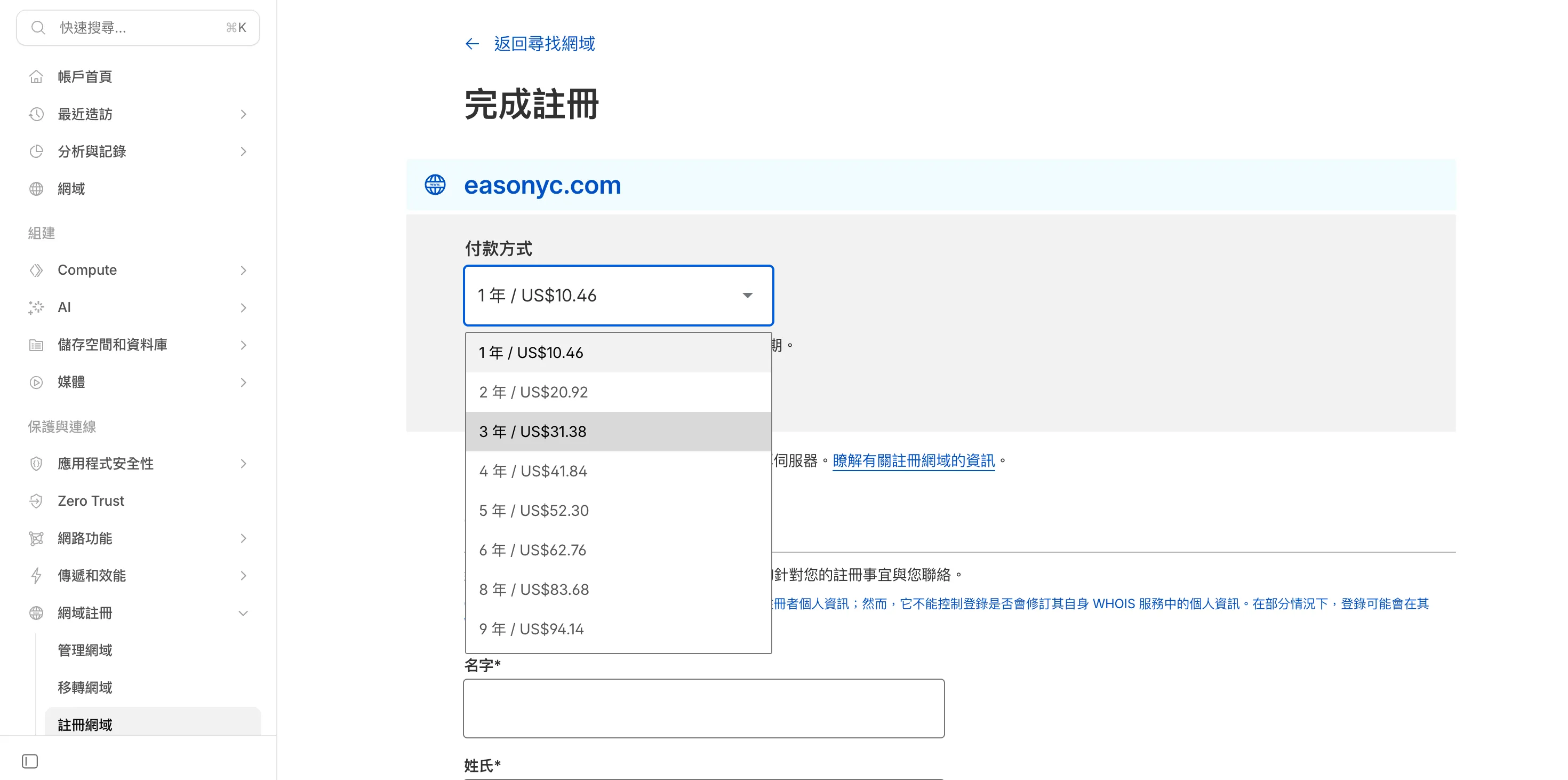Click the search magnifier icon
The width and height of the screenshot is (1568, 780).
[x=38, y=27]
